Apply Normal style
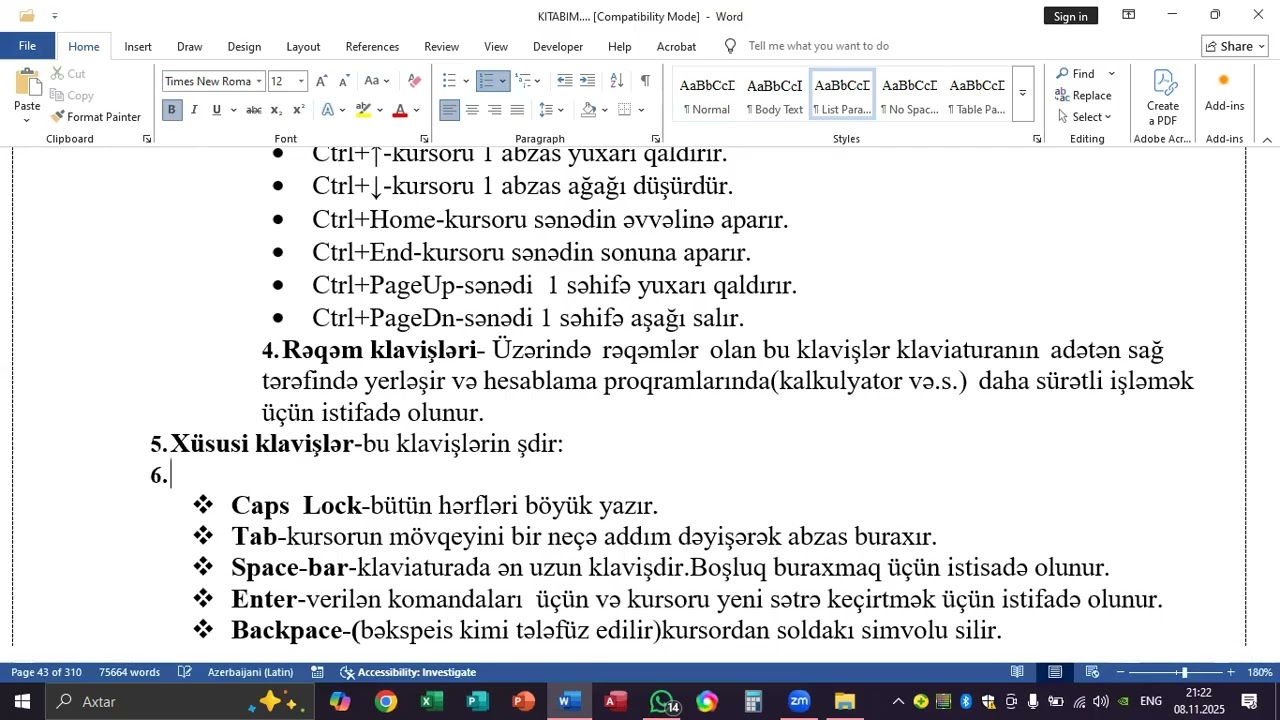Image resolution: width=1280 pixels, height=720 pixels. pos(707,95)
